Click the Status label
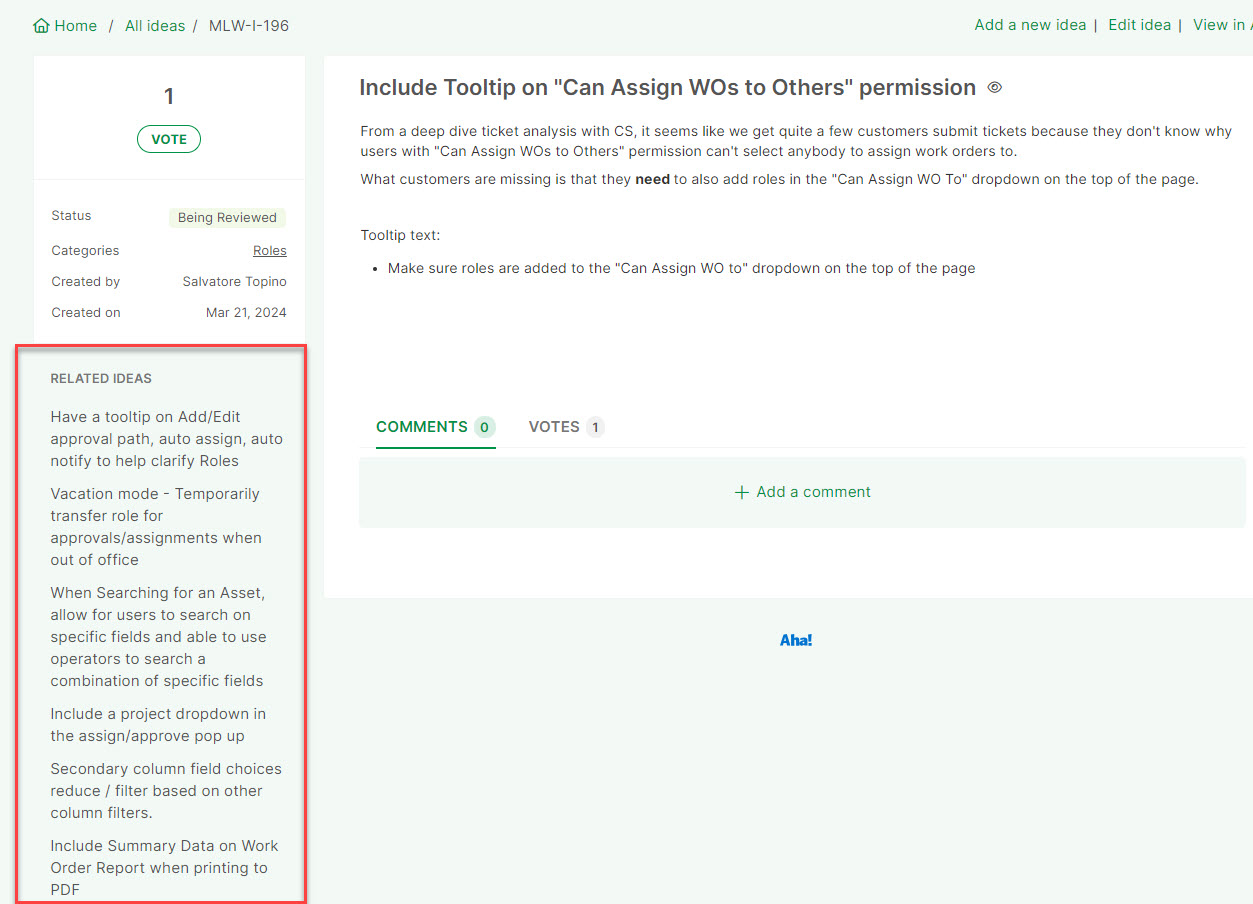The height and width of the screenshot is (904, 1253). pos(71,216)
